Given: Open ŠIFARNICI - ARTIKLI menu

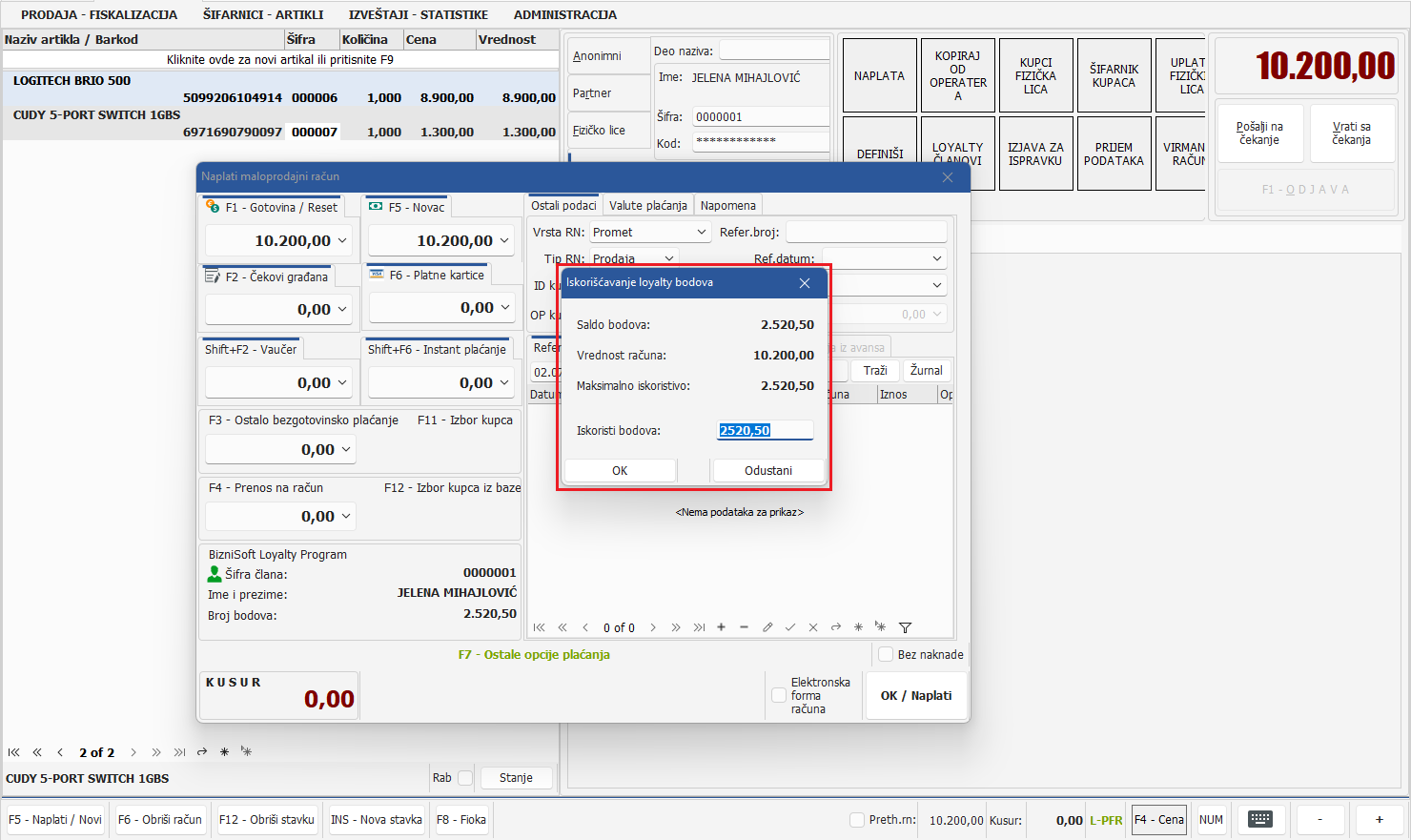Looking at the screenshot, I should (263, 14).
